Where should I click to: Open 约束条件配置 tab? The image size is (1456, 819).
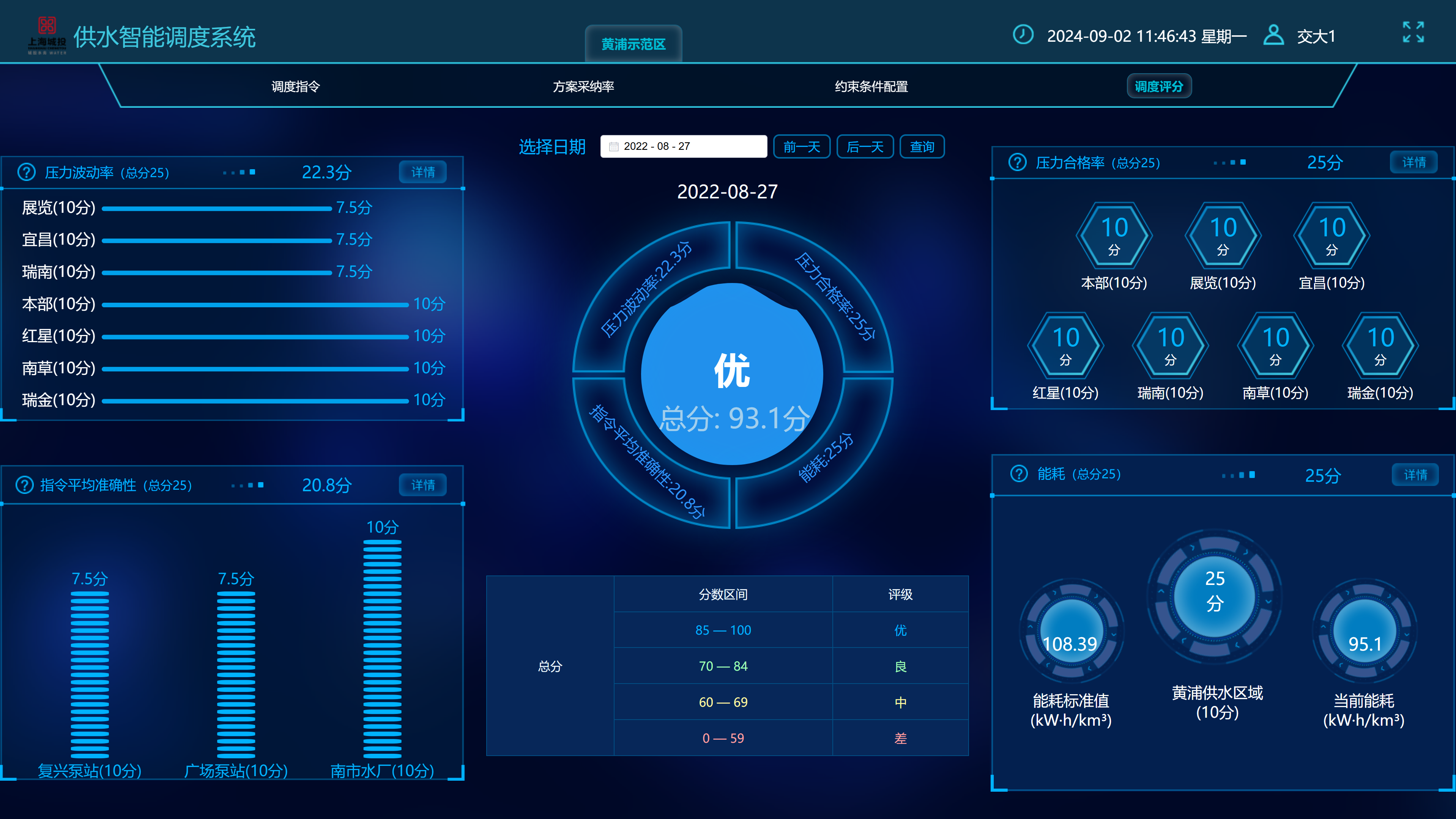[x=871, y=86]
